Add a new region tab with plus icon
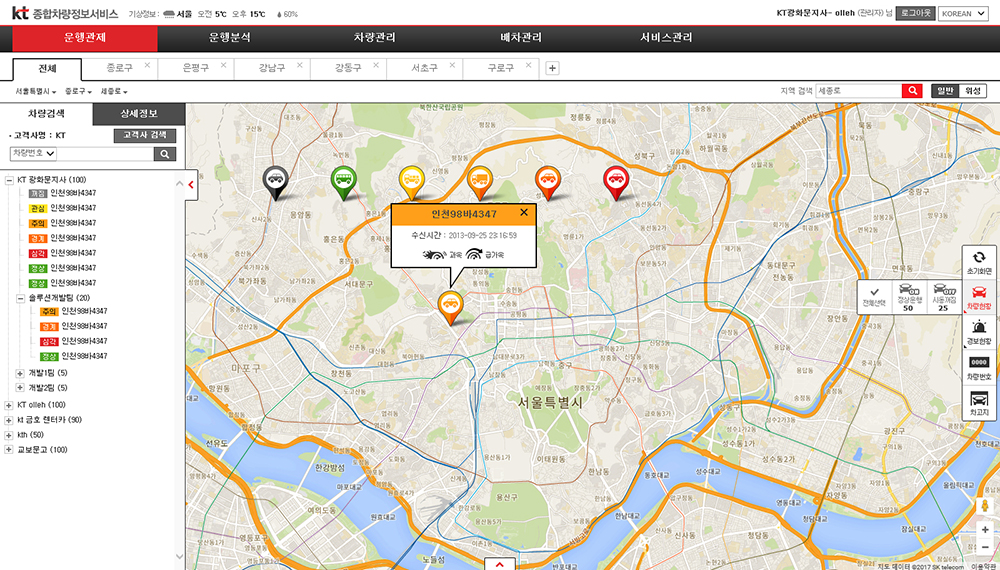 [552, 69]
